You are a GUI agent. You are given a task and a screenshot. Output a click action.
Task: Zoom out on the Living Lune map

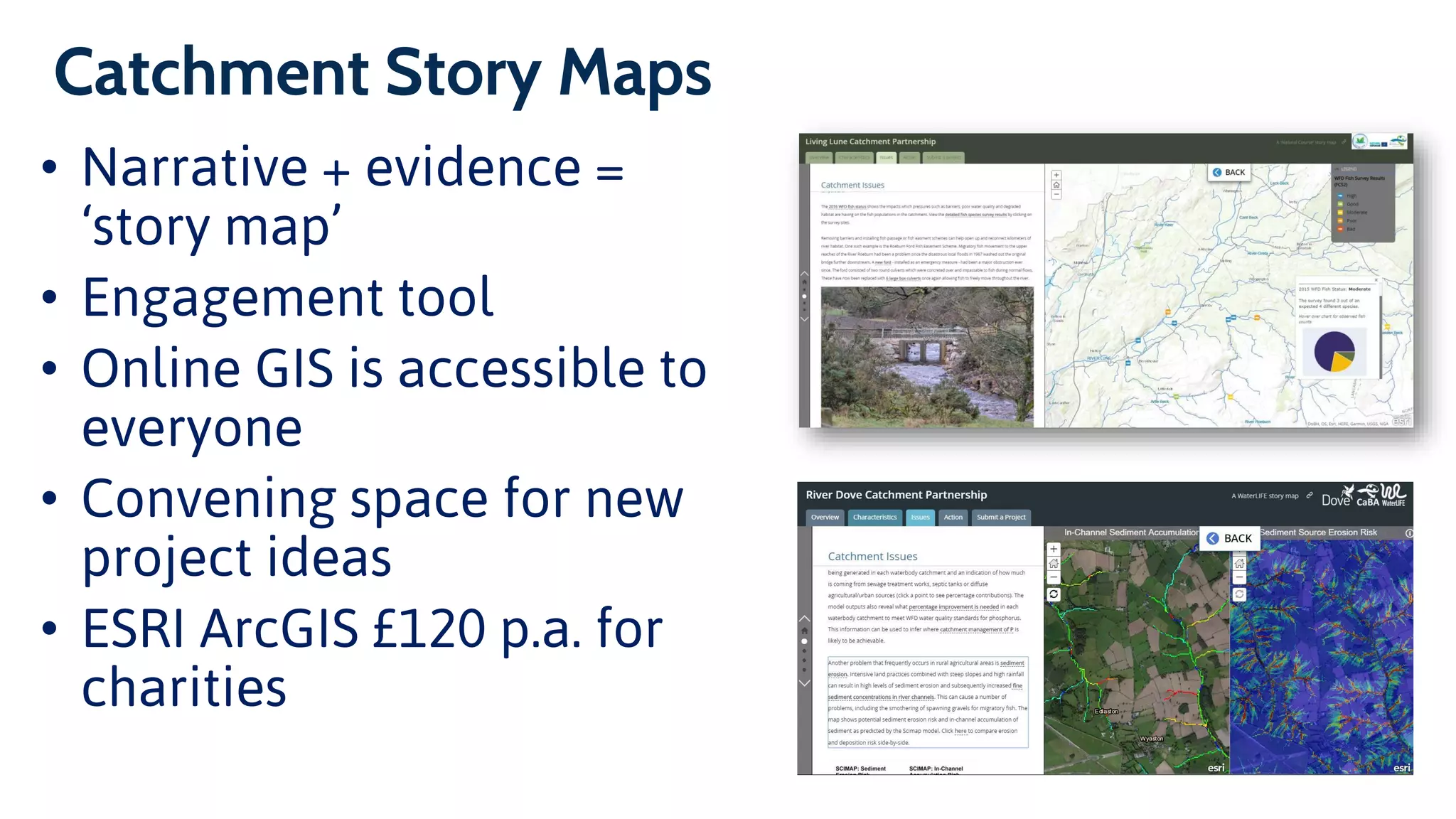click(x=1056, y=194)
